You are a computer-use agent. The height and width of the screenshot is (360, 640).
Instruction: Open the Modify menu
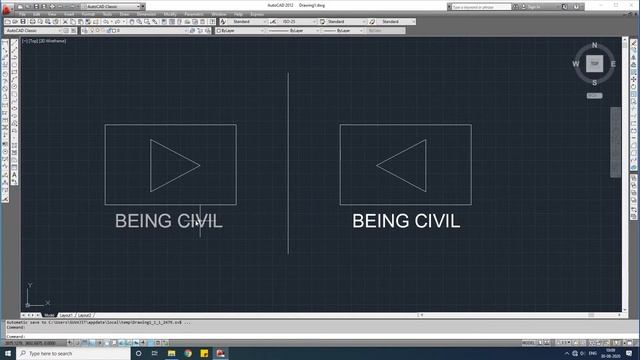pyautogui.click(x=170, y=14)
